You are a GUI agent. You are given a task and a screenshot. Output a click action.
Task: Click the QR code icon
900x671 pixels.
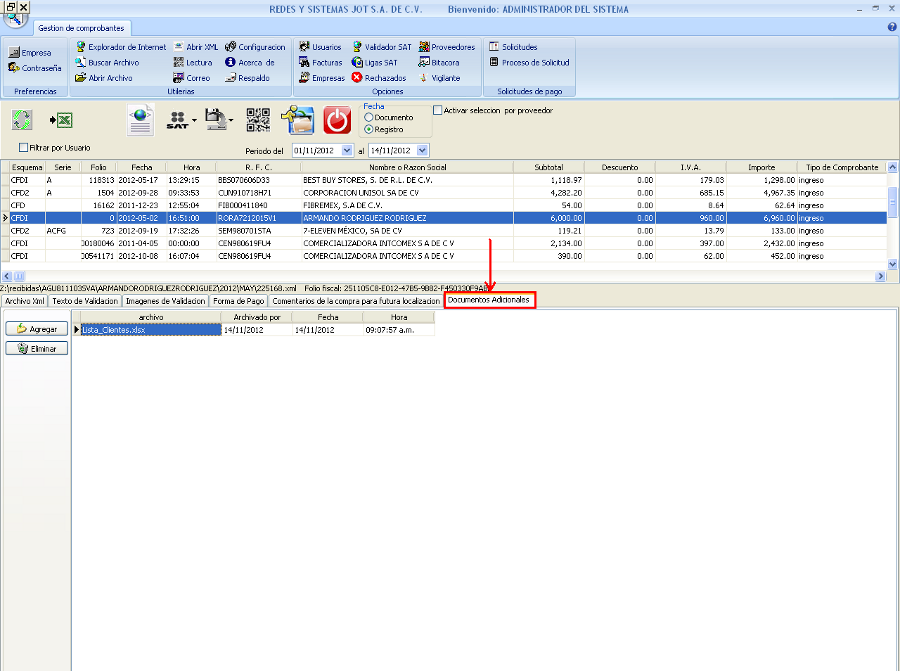point(259,120)
